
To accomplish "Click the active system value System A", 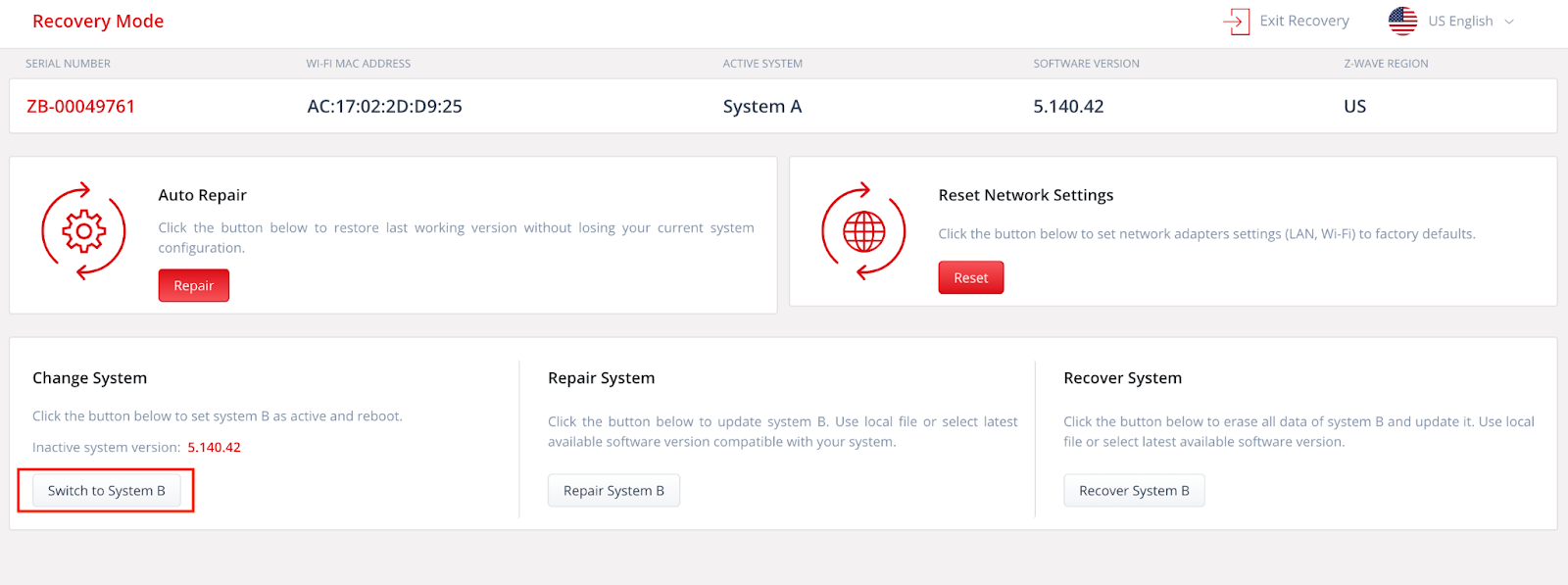I will (x=762, y=106).
